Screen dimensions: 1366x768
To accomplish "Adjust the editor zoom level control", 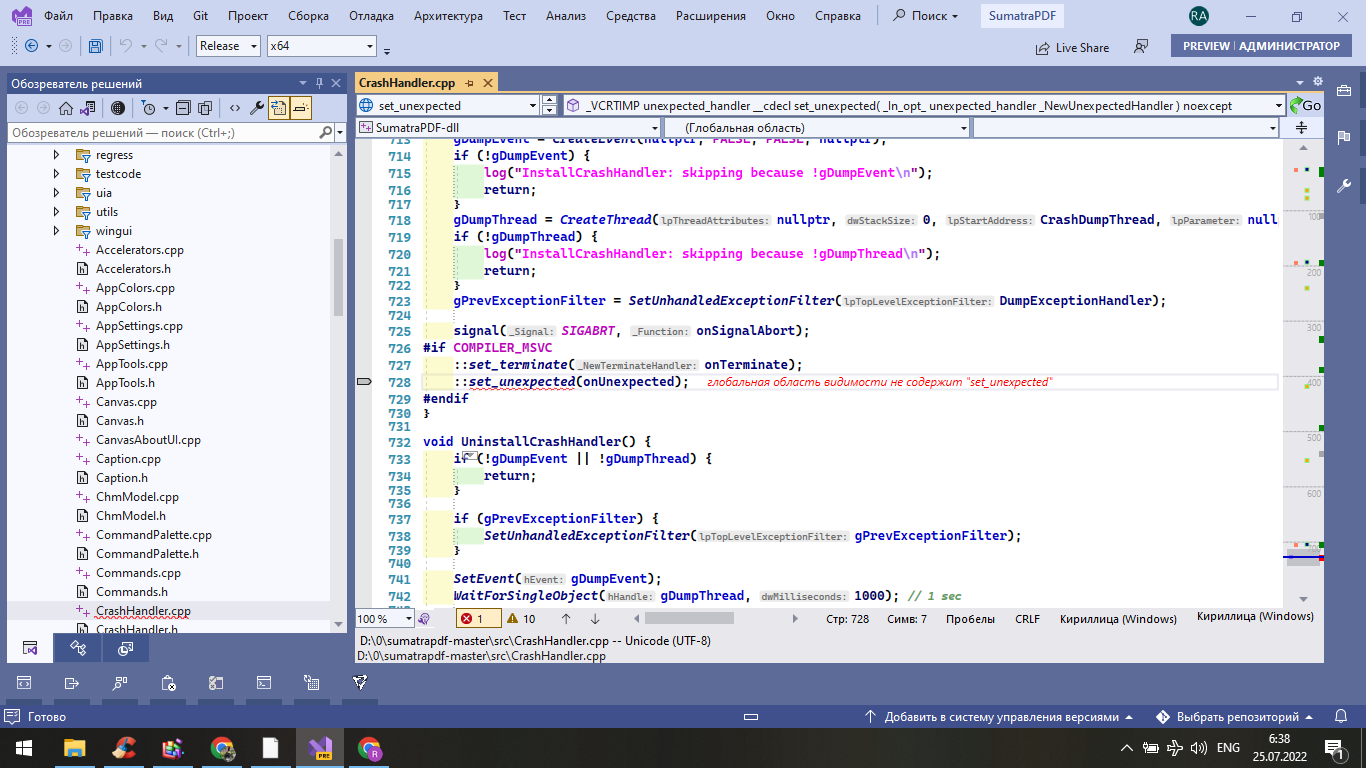I will coord(385,618).
